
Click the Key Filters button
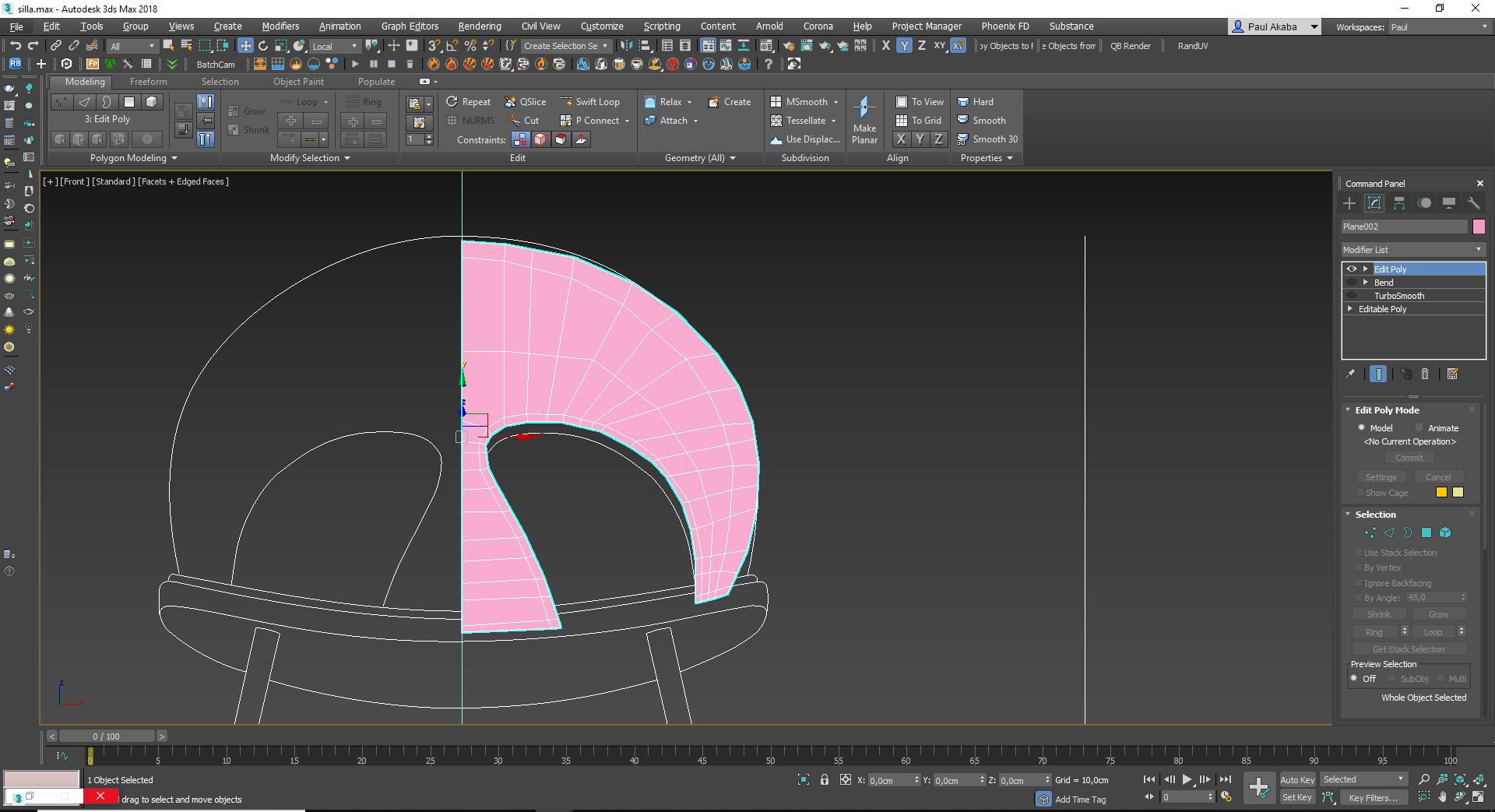(1373, 798)
